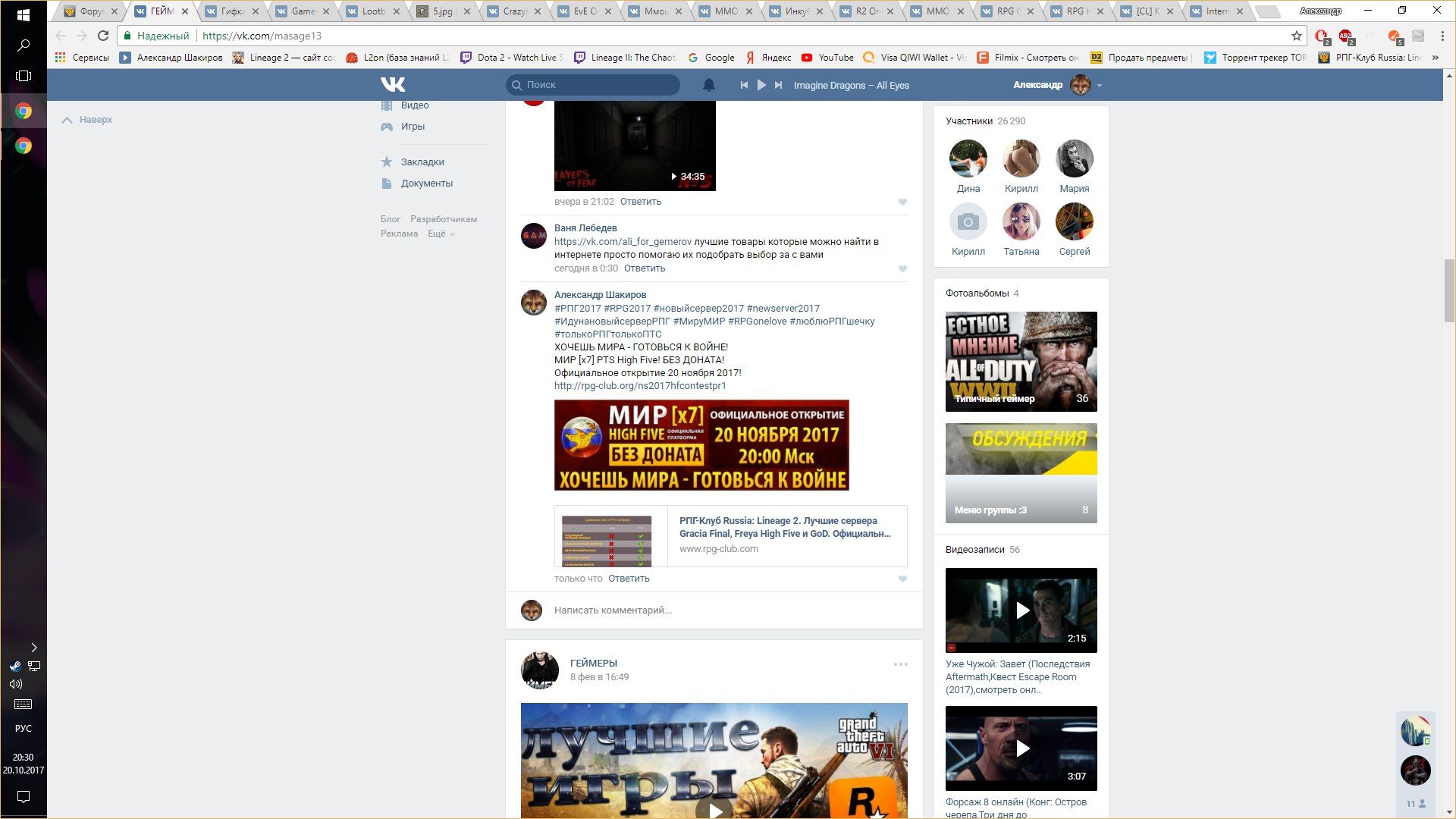Bookmark this page with star icon
Screen dimensions: 1456x819
tap(1297, 36)
